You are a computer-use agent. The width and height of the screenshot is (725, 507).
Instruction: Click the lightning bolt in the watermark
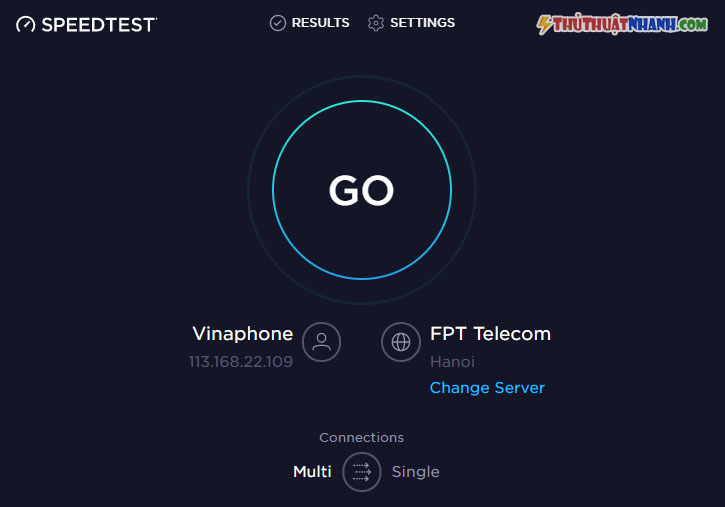point(544,24)
